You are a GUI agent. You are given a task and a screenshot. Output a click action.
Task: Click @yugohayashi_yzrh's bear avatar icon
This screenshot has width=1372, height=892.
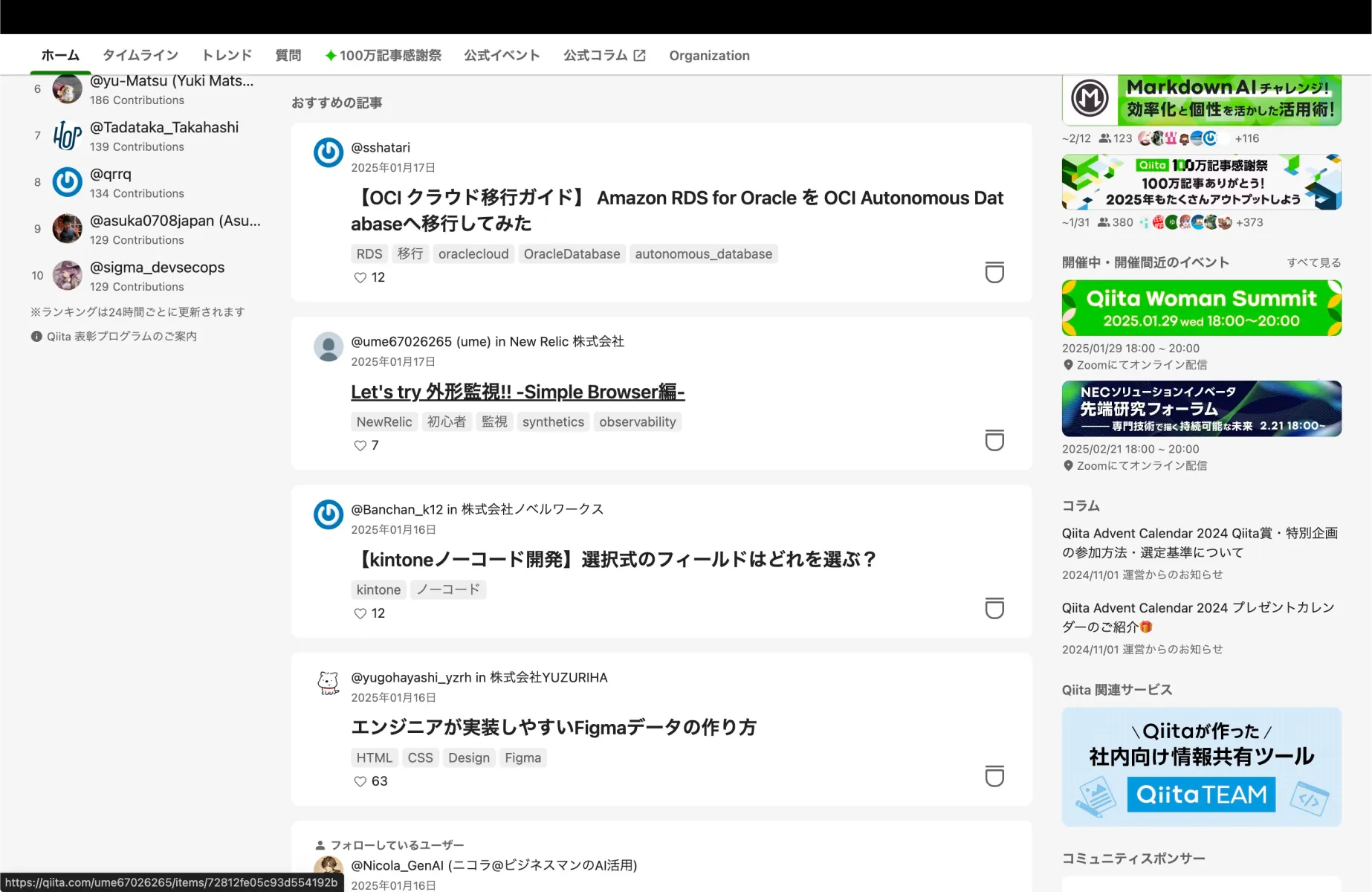tap(328, 683)
